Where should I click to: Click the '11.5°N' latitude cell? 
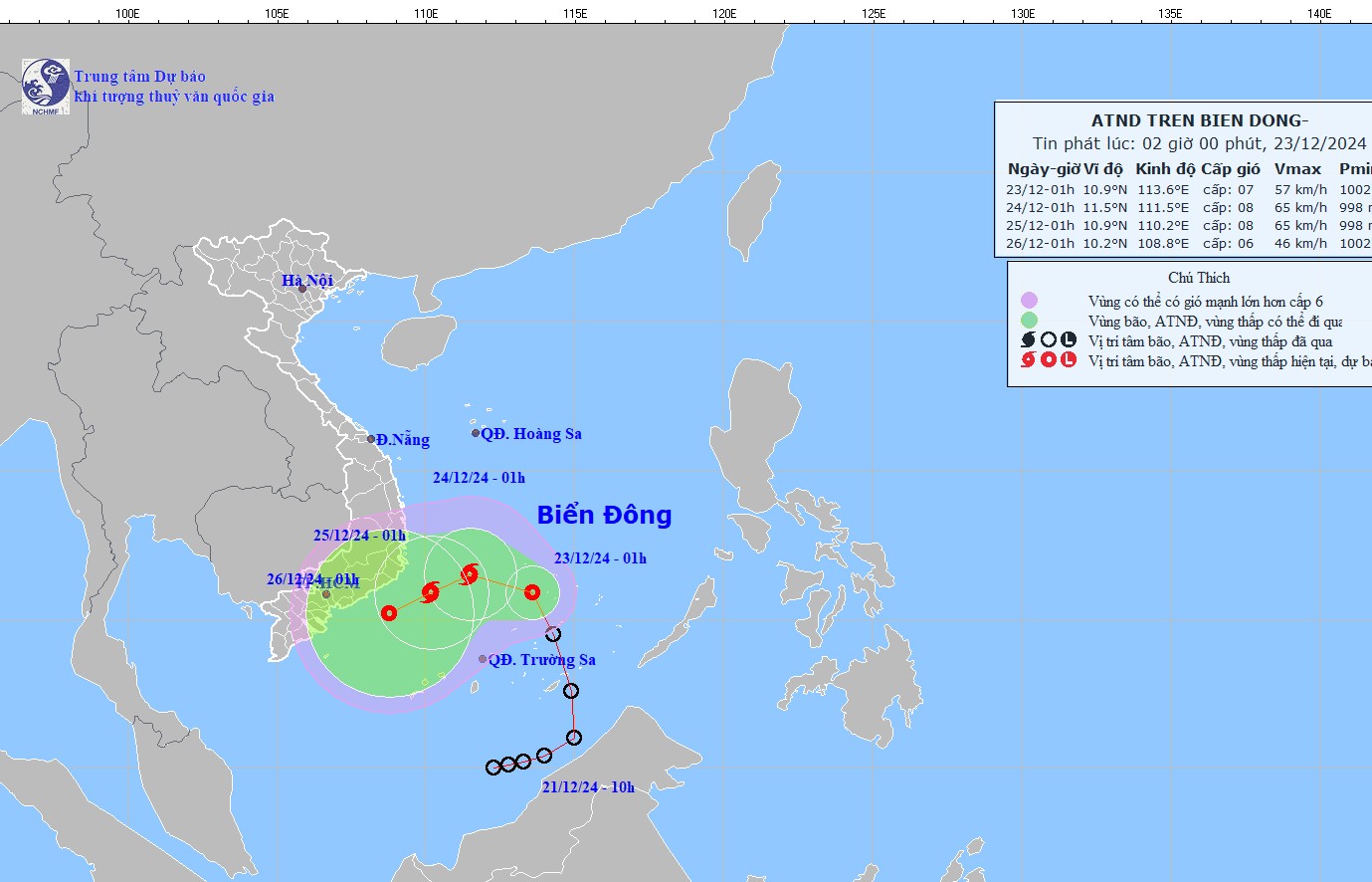(x=1105, y=207)
